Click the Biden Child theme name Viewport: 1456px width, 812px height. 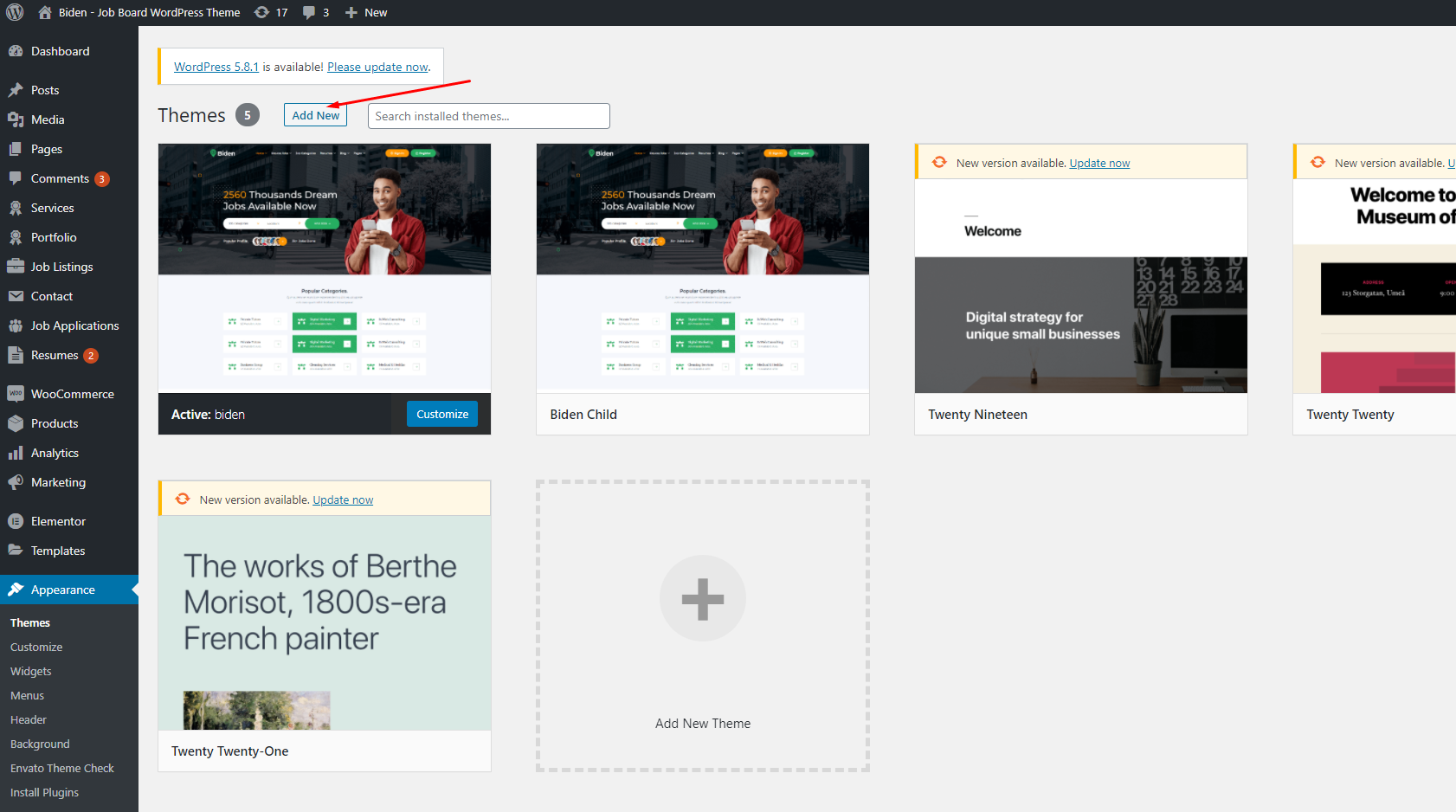pos(583,415)
